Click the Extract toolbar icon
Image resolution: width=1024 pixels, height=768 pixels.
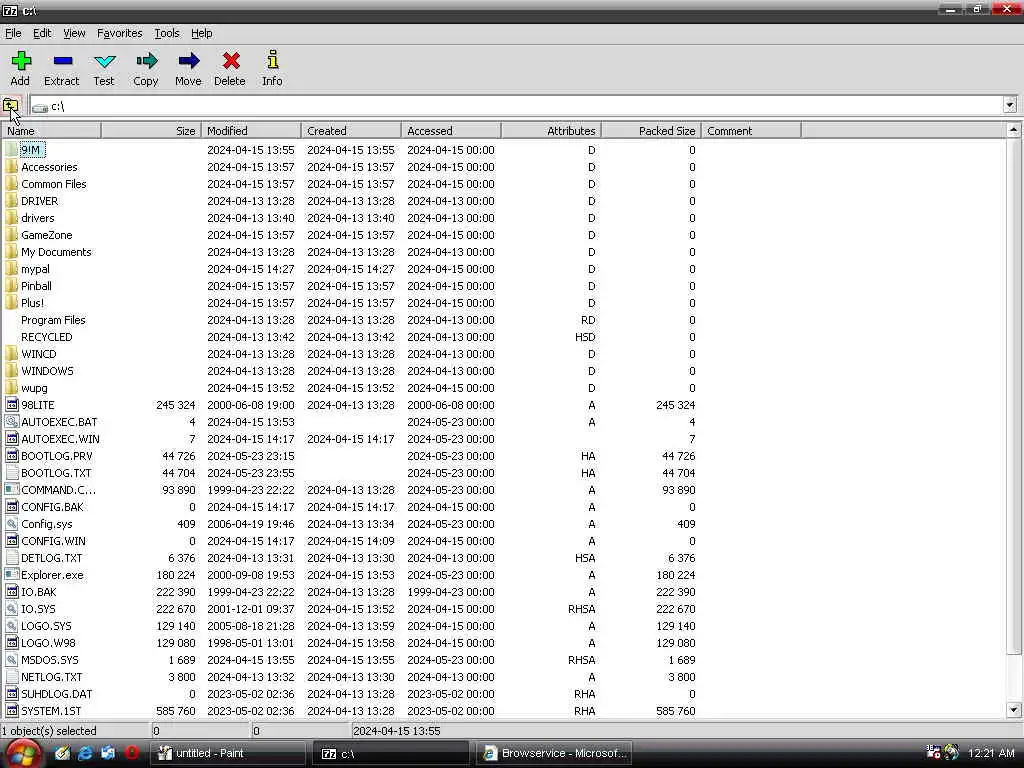63,61
